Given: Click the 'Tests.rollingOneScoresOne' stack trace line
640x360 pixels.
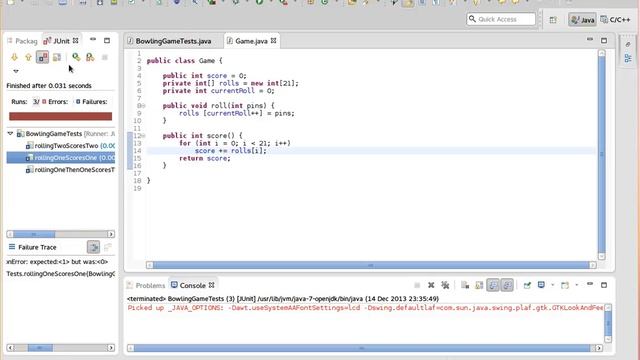Looking at the screenshot, I should (x=60, y=273).
